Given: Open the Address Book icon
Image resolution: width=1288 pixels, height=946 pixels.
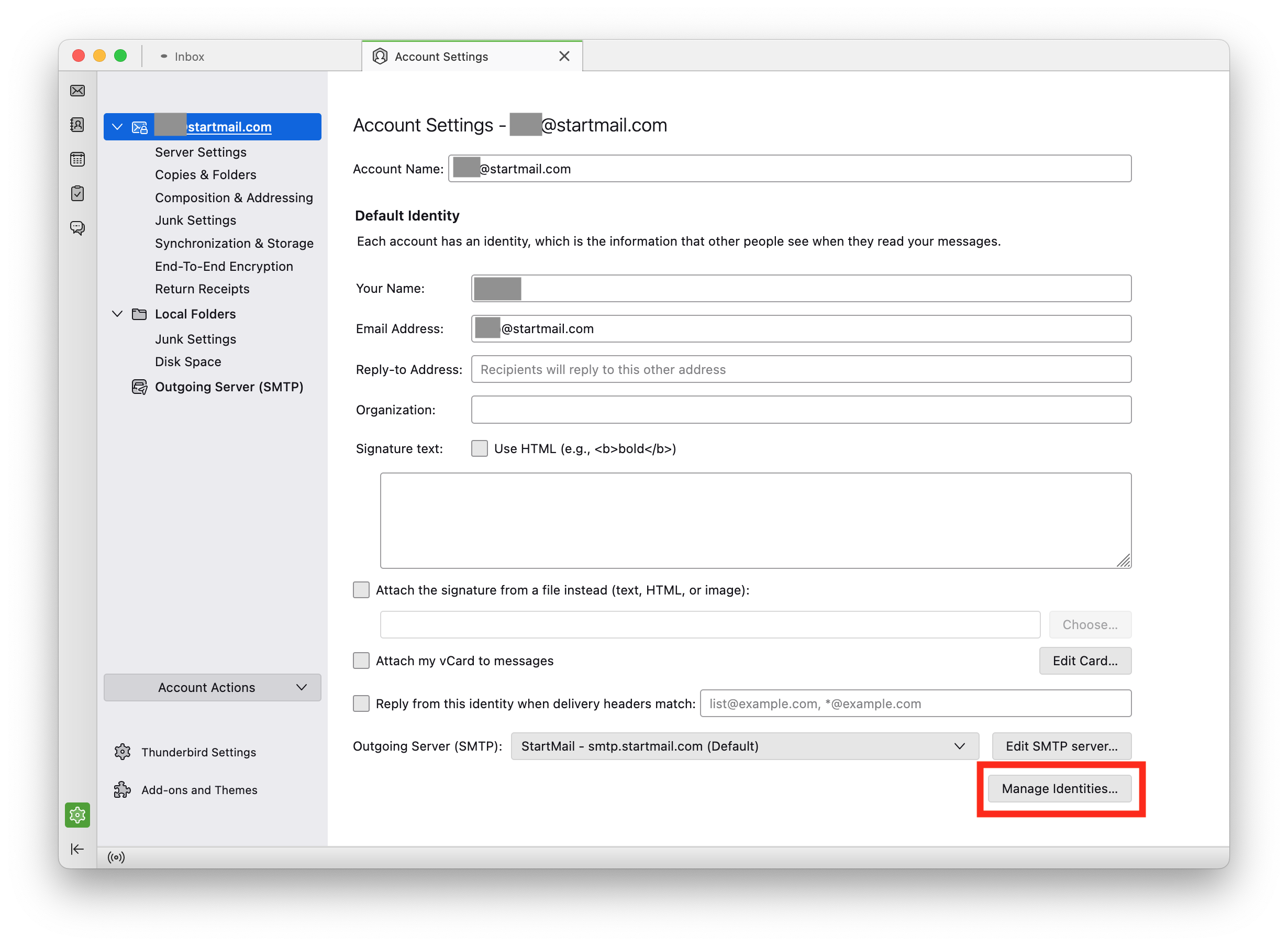Looking at the screenshot, I should pos(77,125).
